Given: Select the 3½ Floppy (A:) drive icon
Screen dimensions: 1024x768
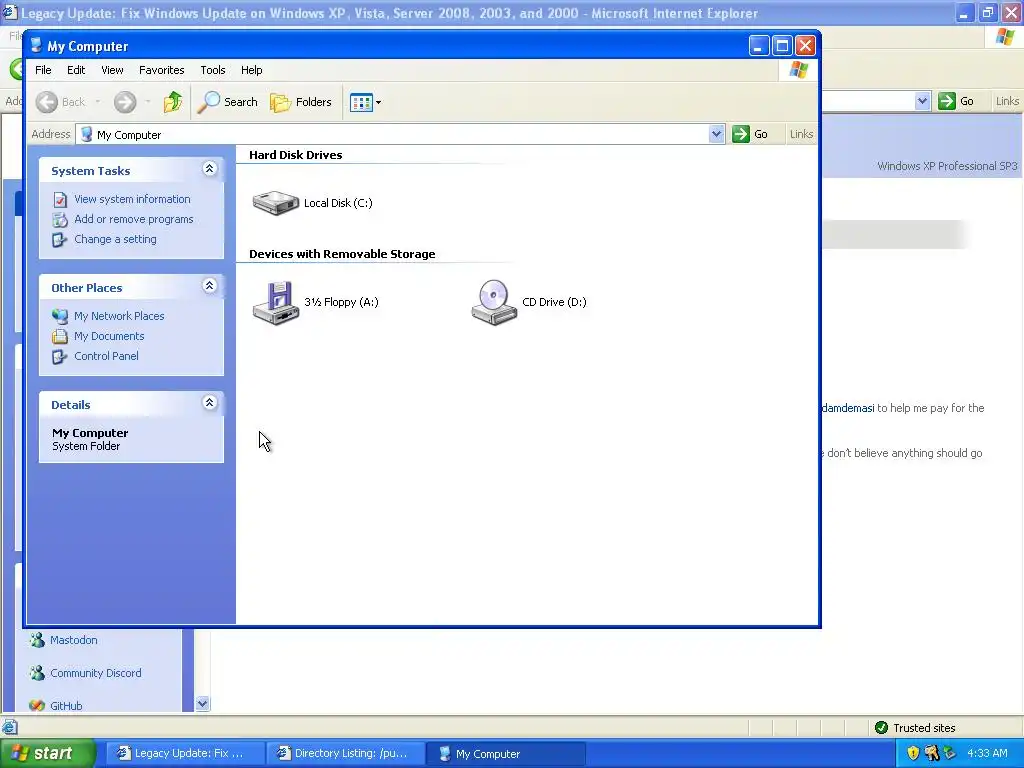Looking at the screenshot, I should [276, 302].
